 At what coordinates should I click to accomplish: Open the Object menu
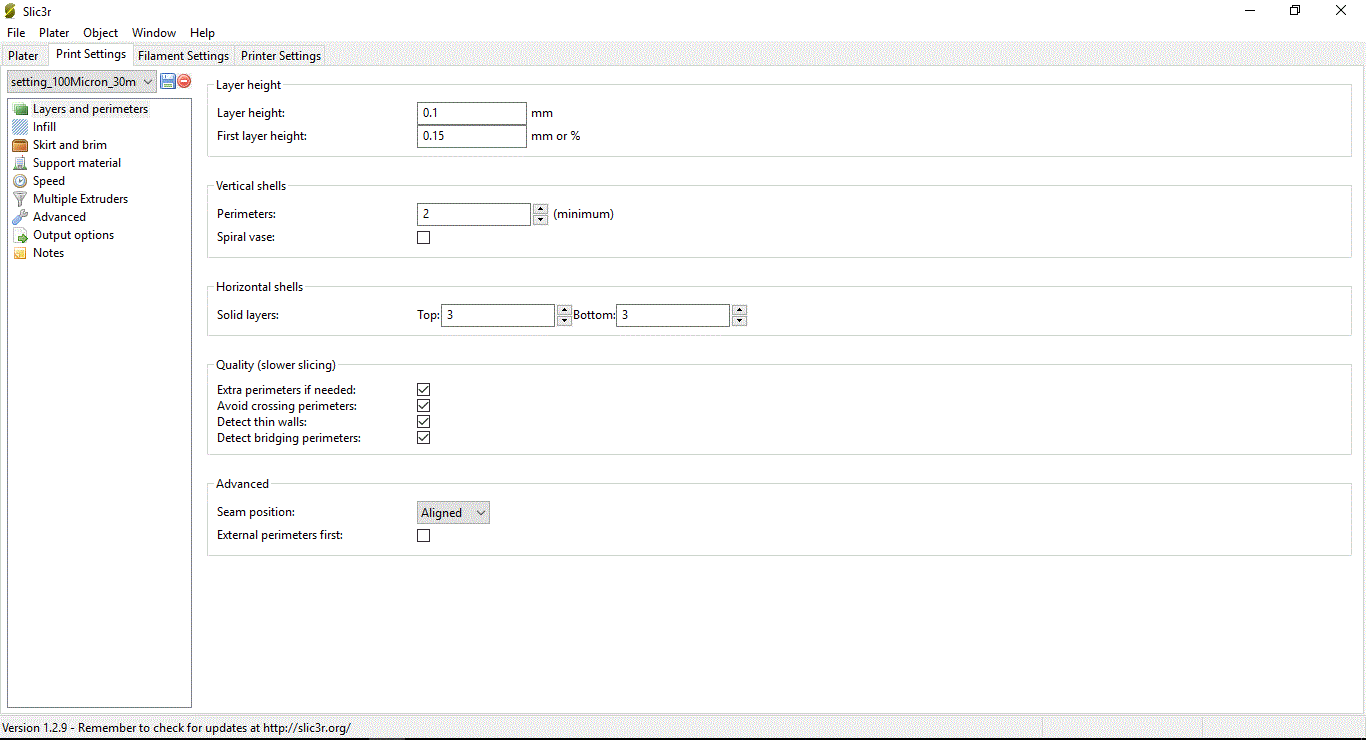tap(100, 33)
